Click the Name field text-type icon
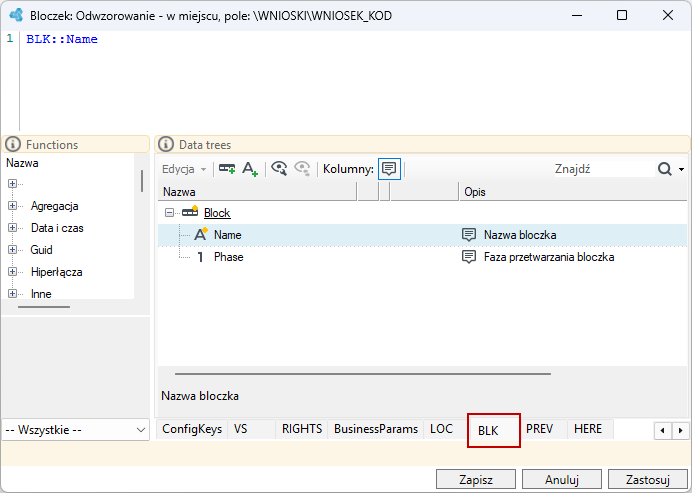 (x=201, y=234)
